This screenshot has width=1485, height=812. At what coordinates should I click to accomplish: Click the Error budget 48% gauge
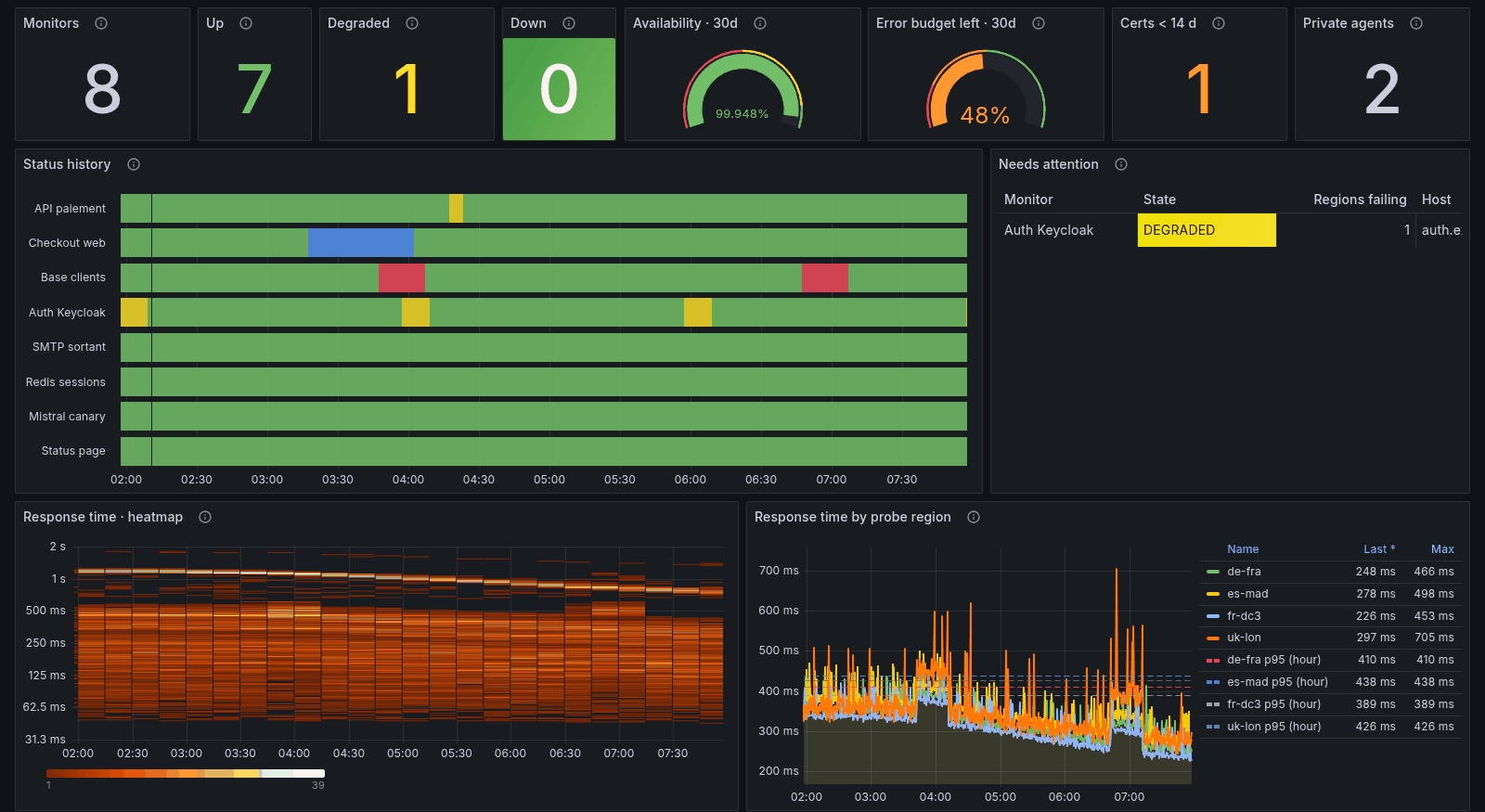986,89
